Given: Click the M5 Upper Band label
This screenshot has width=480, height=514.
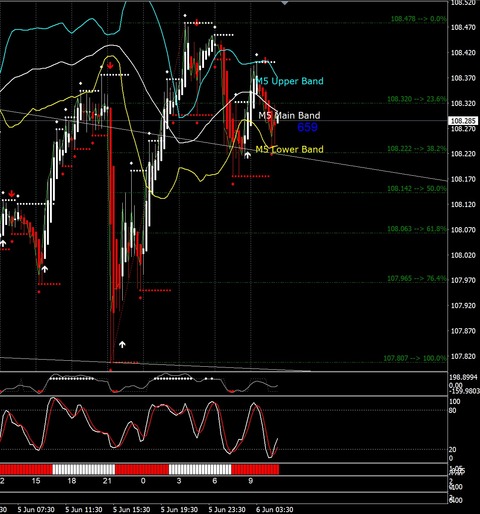Looking at the screenshot, I should 289,81.
